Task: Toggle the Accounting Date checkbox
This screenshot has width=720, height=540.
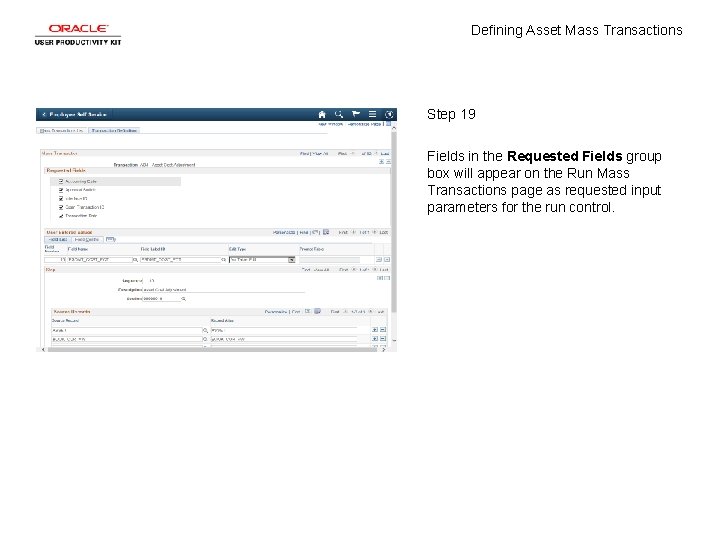Action: click(x=61, y=182)
